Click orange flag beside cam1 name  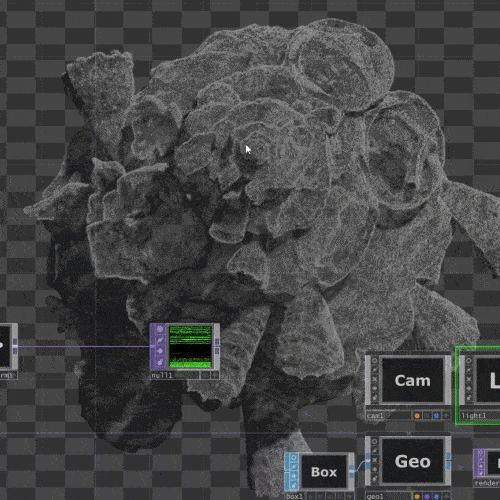pos(417,416)
